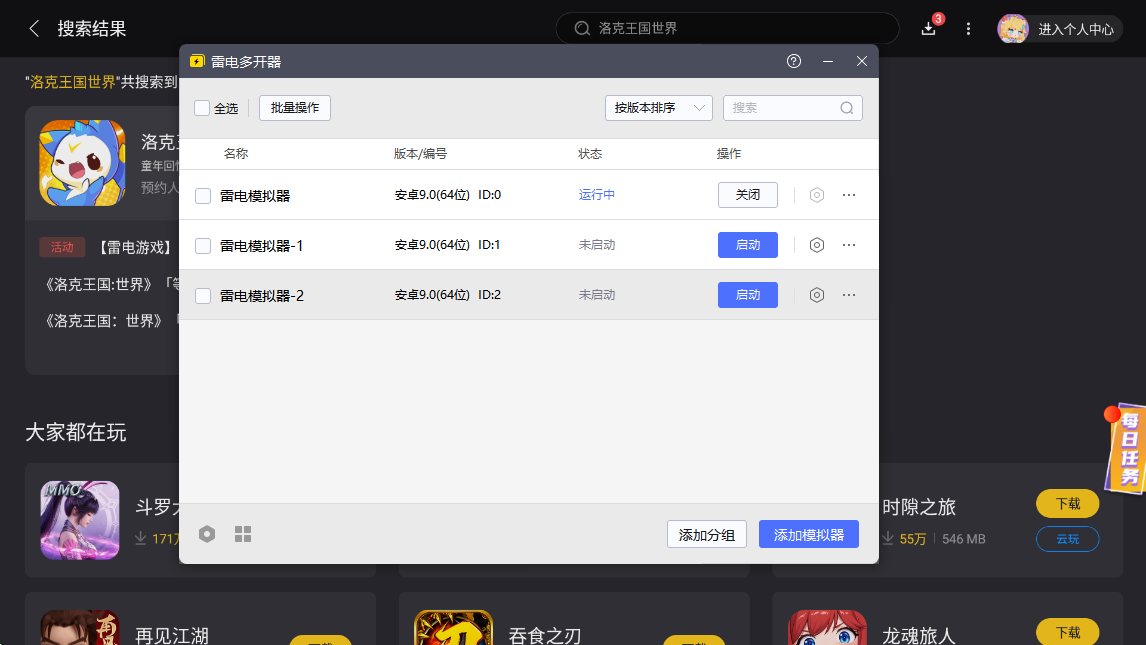
Task: Click the 状态 column header
Action: [x=590, y=153]
